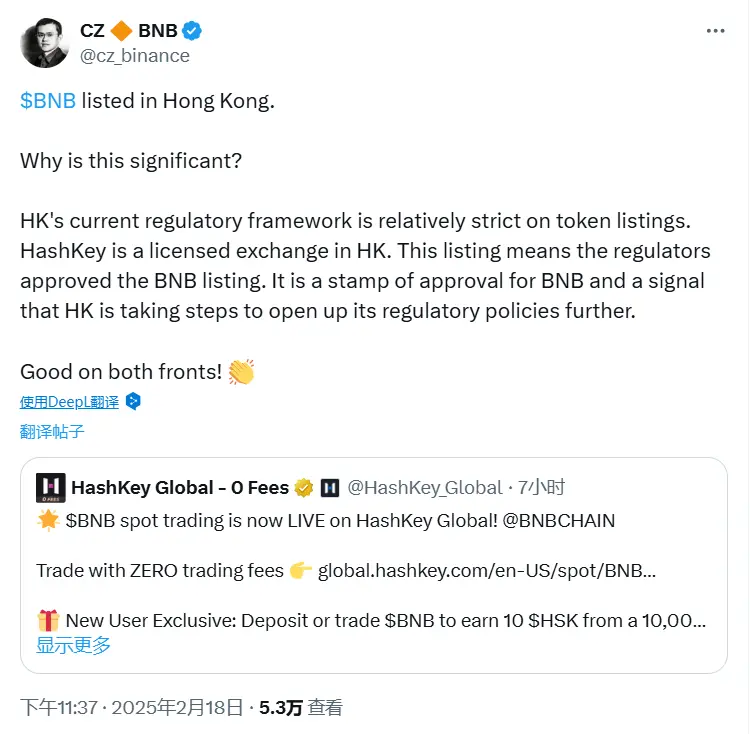Click the orange diamond emoji in the name
The height and width of the screenshot is (734, 750).
tap(122, 31)
